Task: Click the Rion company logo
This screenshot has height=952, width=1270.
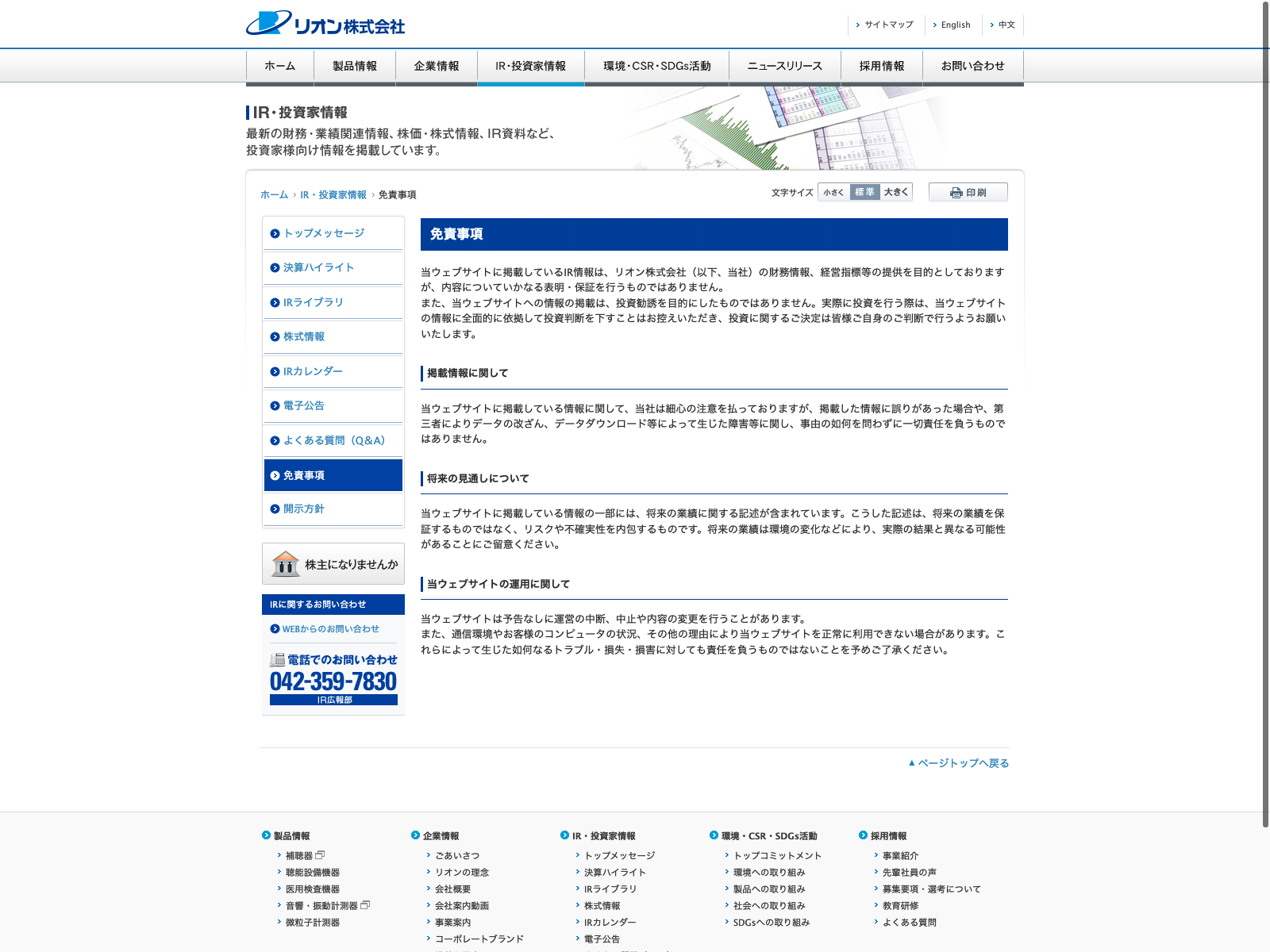Action: [x=325, y=24]
